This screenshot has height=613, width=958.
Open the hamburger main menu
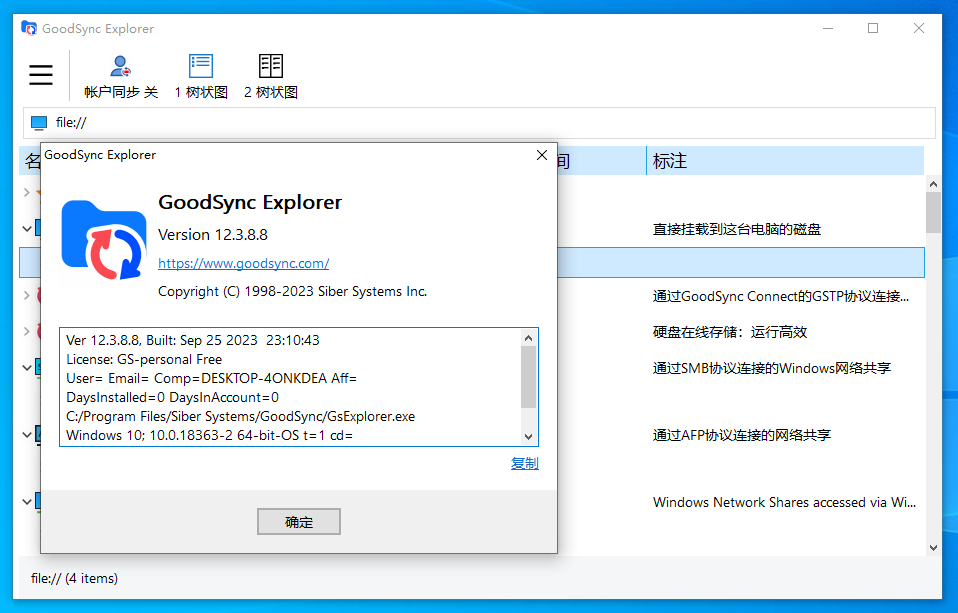(41, 75)
